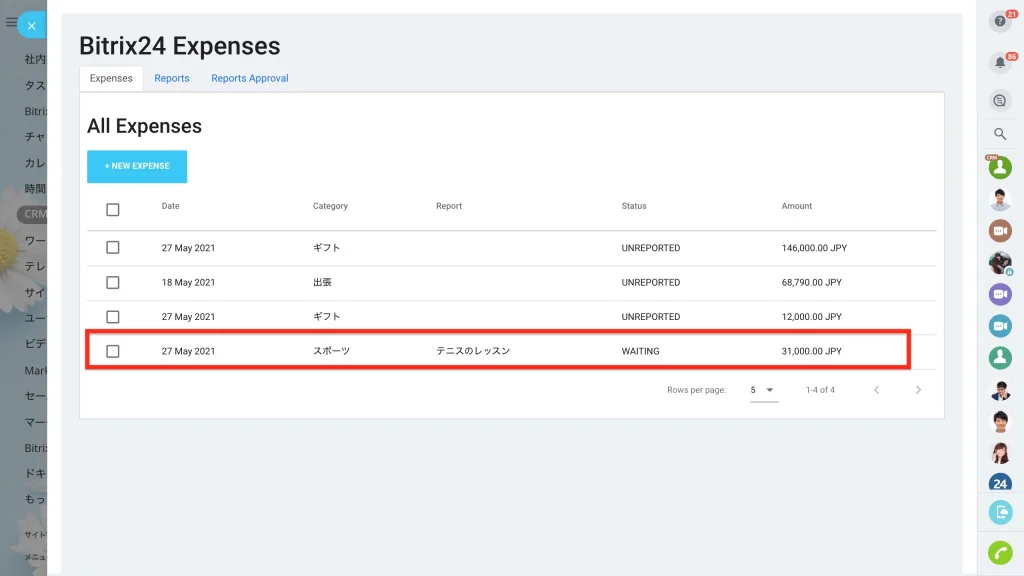Open the green contact icon with CRM badge
The image size is (1024, 576).
[1000, 167]
